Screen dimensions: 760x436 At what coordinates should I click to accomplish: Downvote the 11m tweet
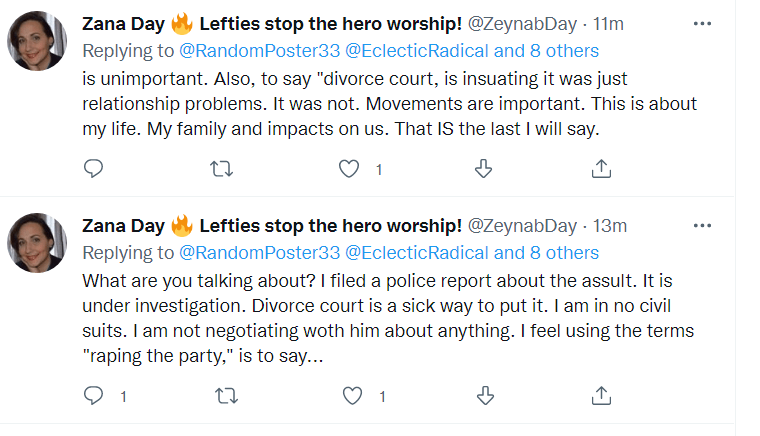[483, 169]
